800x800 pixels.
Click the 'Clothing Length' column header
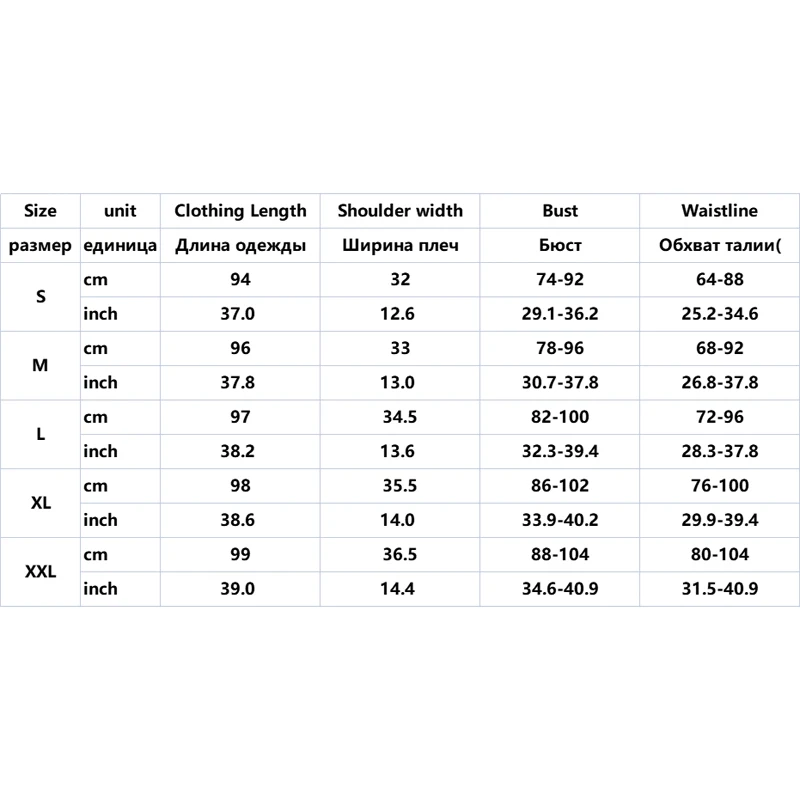tap(240, 211)
